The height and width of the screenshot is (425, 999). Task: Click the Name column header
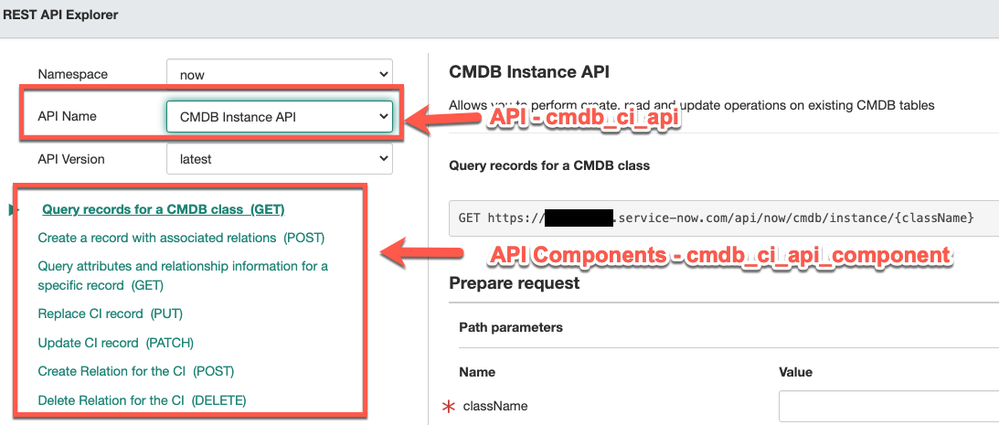click(477, 372)
